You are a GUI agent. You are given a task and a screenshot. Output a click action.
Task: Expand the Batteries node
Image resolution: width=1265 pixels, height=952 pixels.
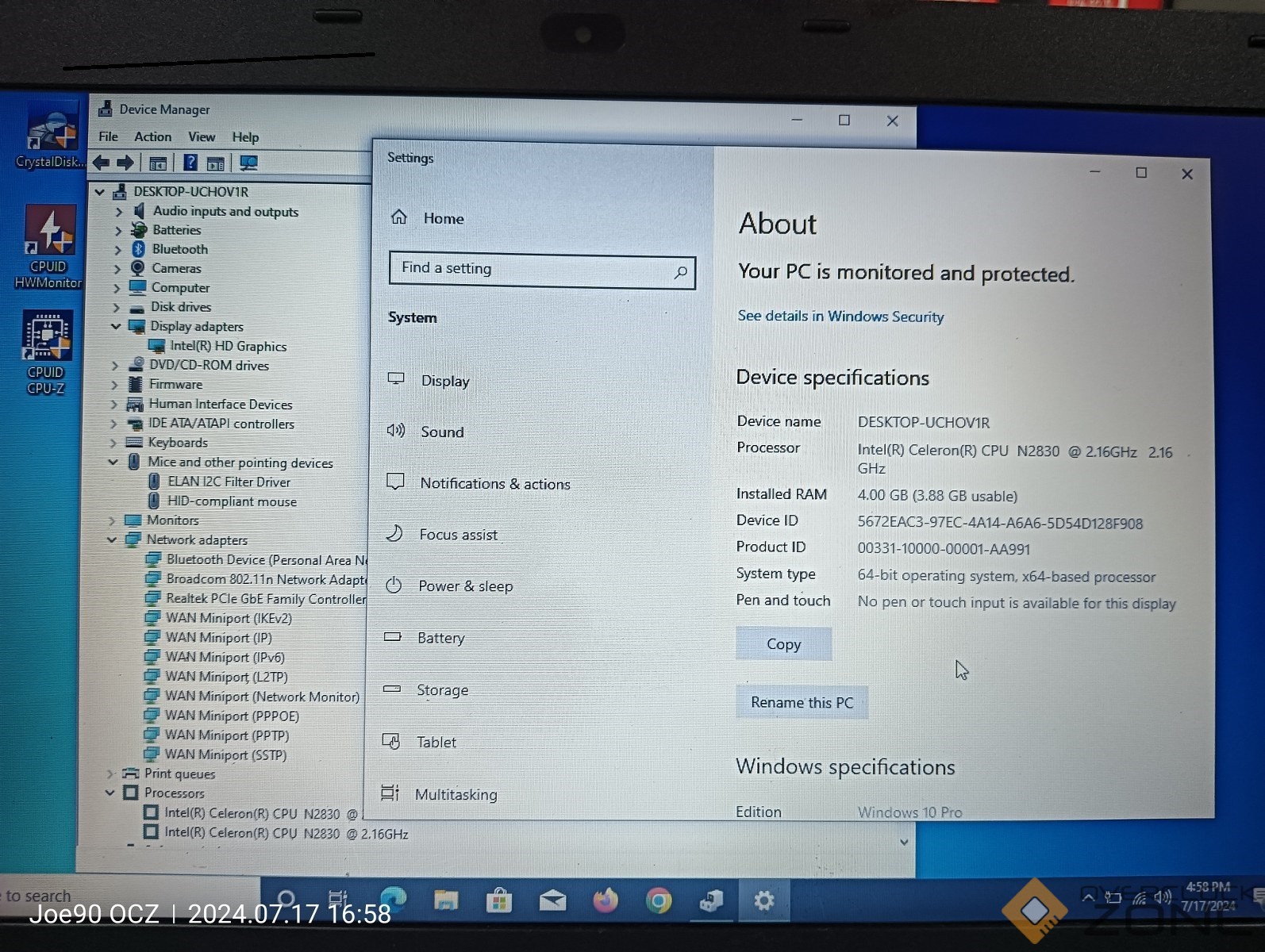pyautogui.click(x=118, y=231)
